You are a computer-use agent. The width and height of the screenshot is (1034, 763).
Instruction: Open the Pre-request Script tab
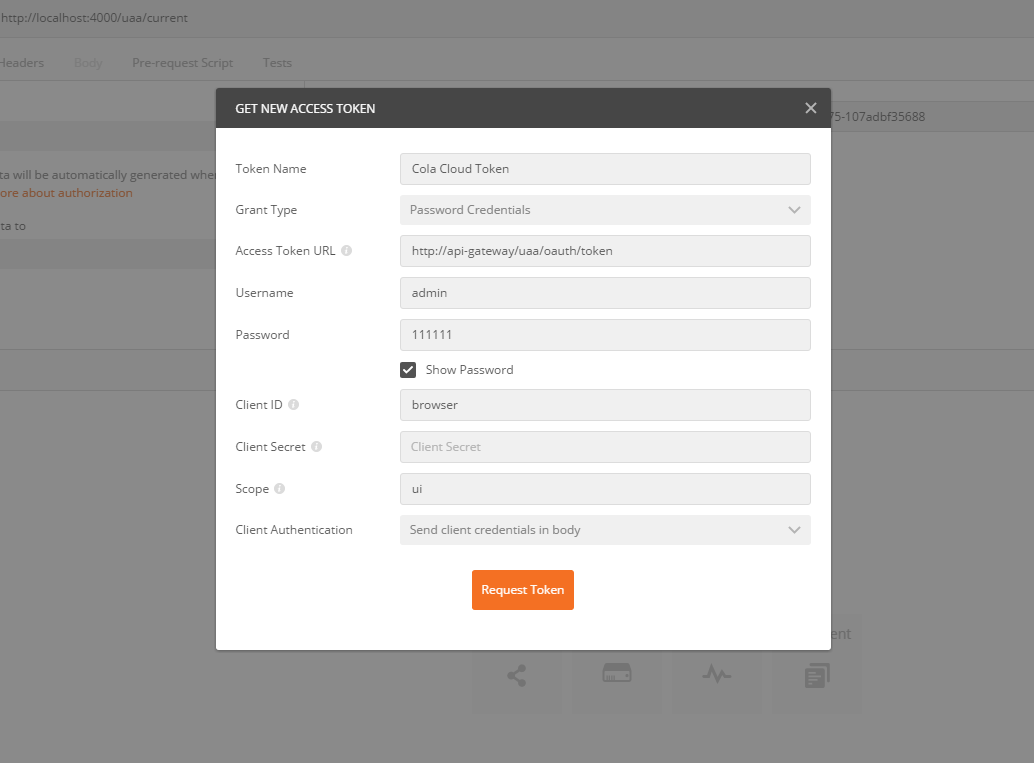pyautogui.click(x=183, y=63)
